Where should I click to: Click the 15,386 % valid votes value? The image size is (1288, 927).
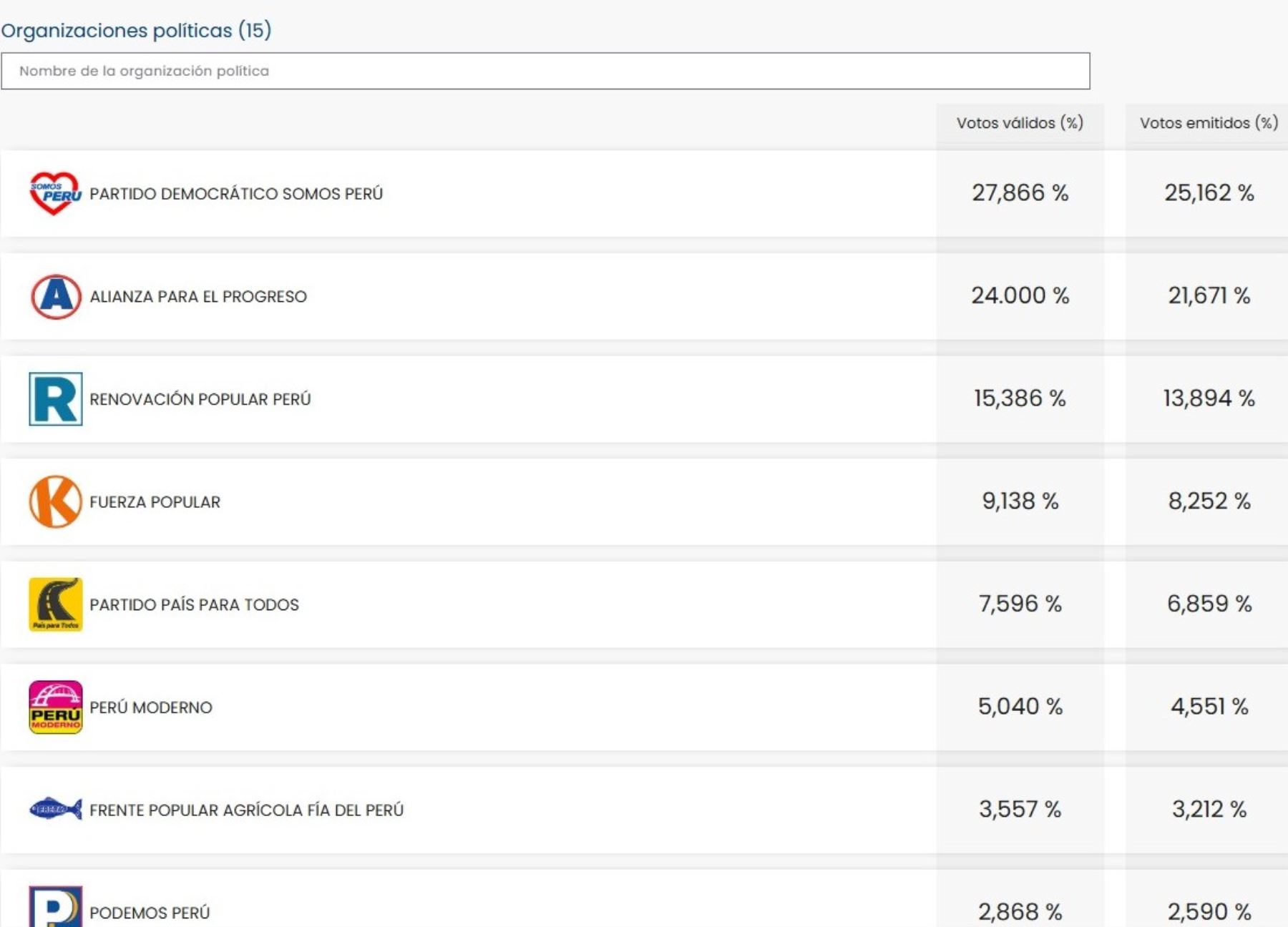coord(1020,398)
